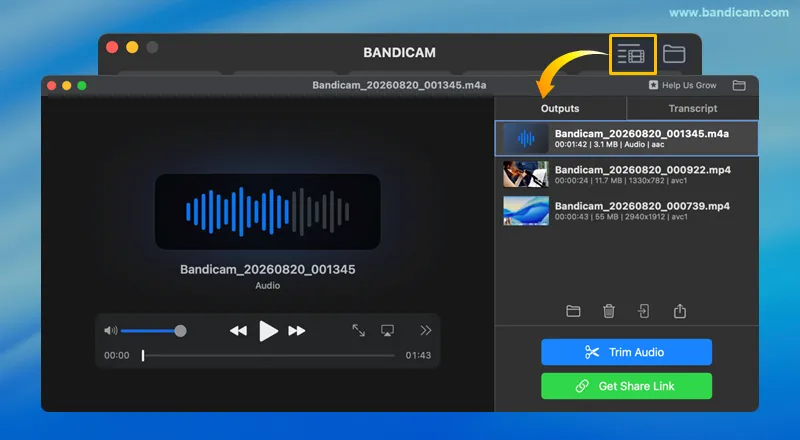Fast forward with the forward button

[296, 331]
